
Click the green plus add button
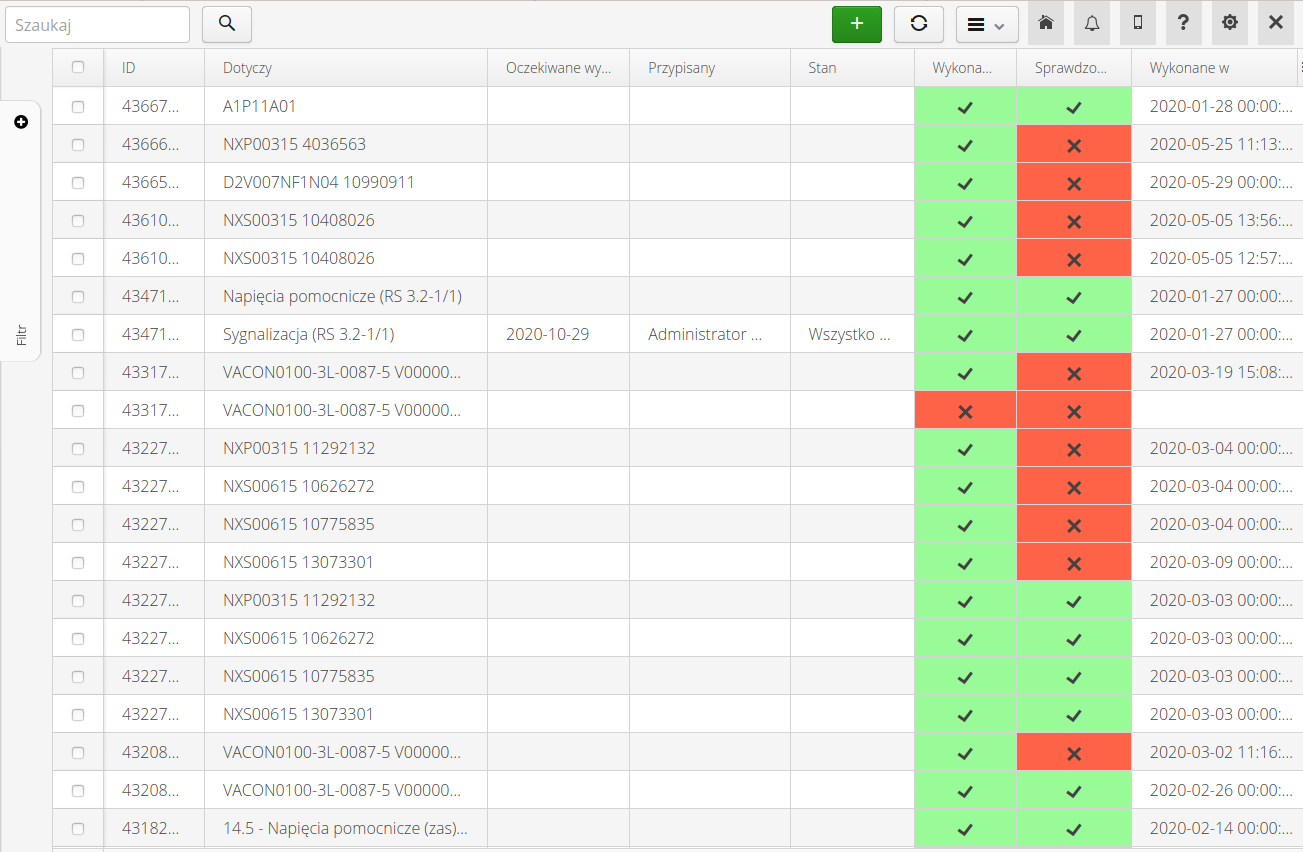pos(856,24)
